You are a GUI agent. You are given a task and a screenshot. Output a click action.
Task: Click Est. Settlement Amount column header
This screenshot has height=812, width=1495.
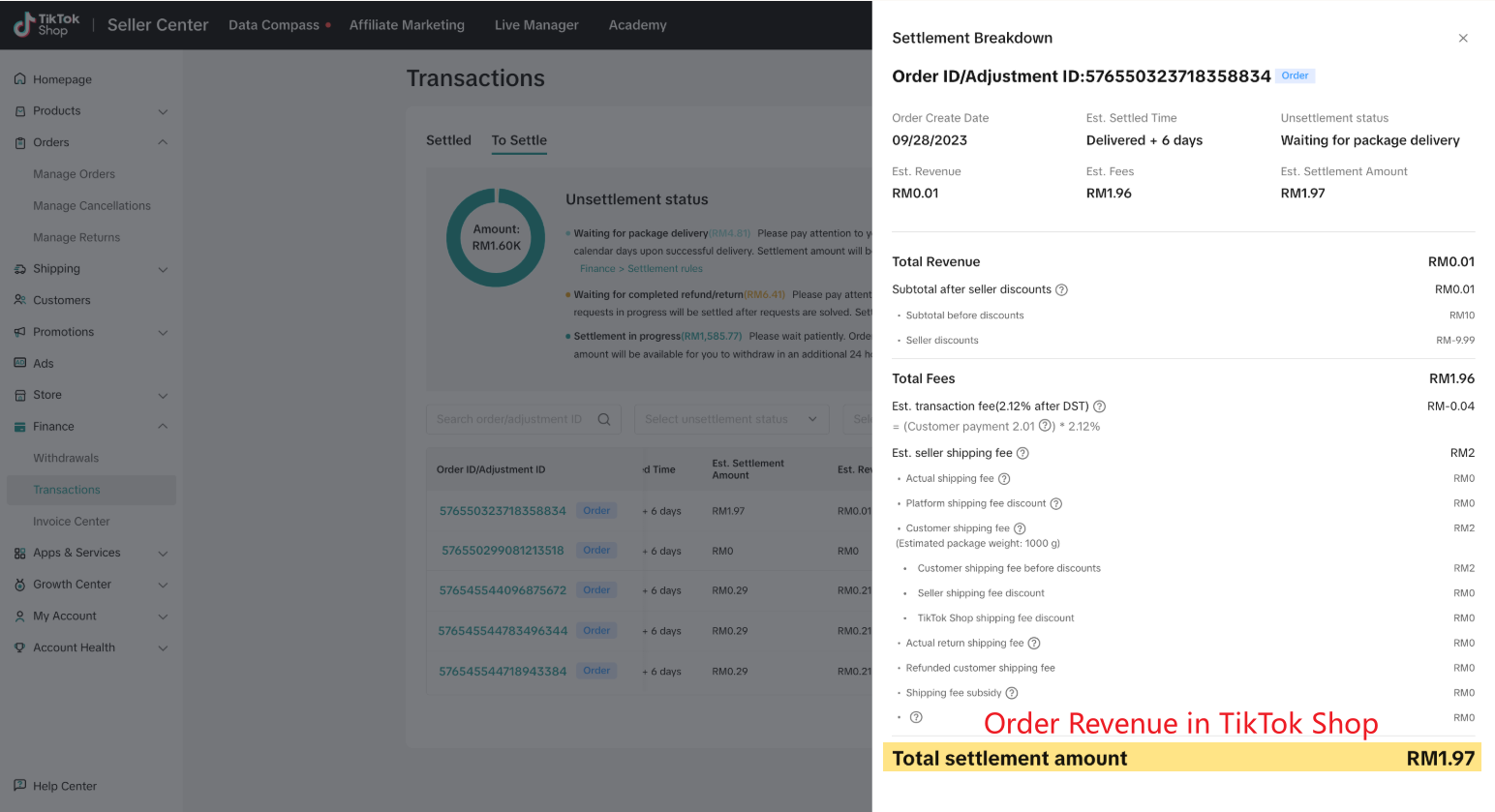coord(748,469)
